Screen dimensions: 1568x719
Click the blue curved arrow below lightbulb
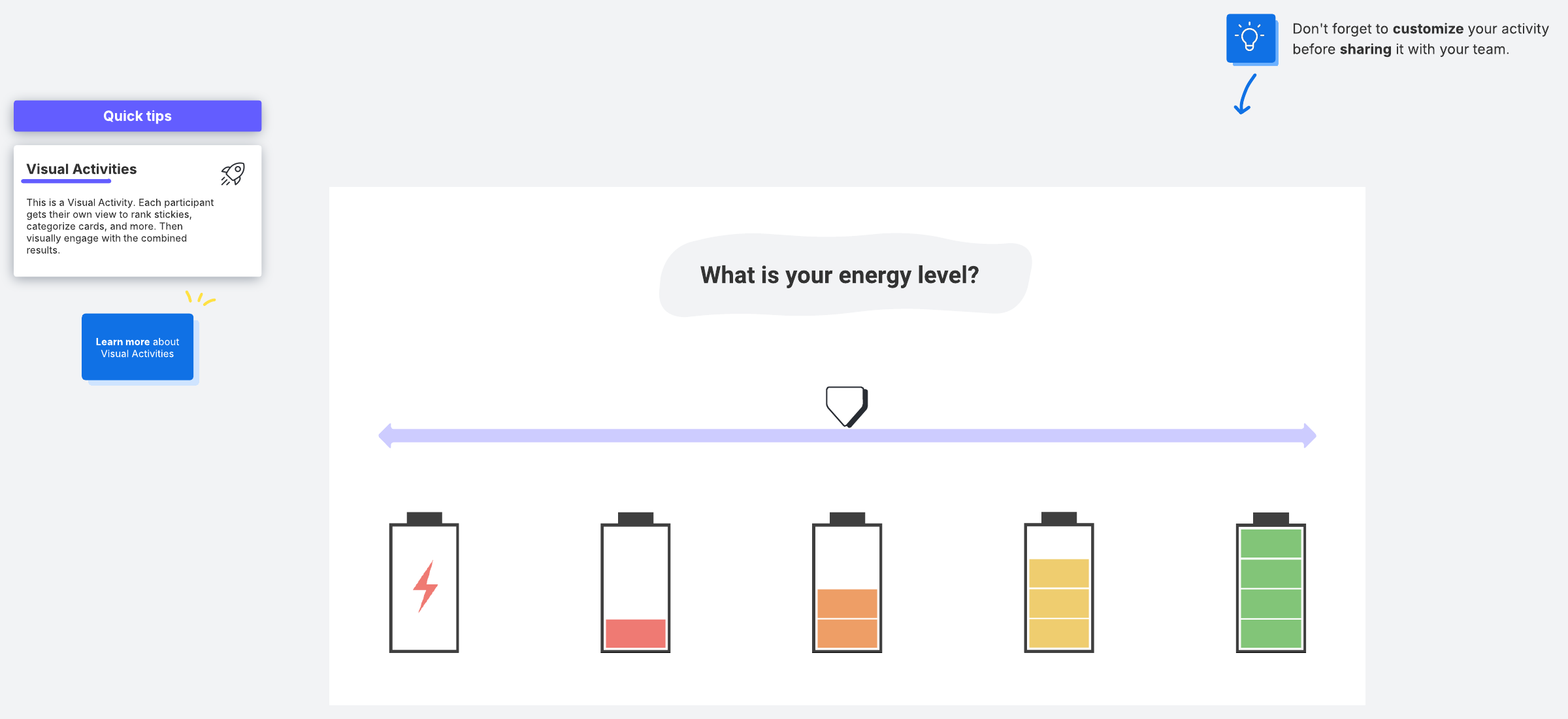click(x=1245, y=95)
